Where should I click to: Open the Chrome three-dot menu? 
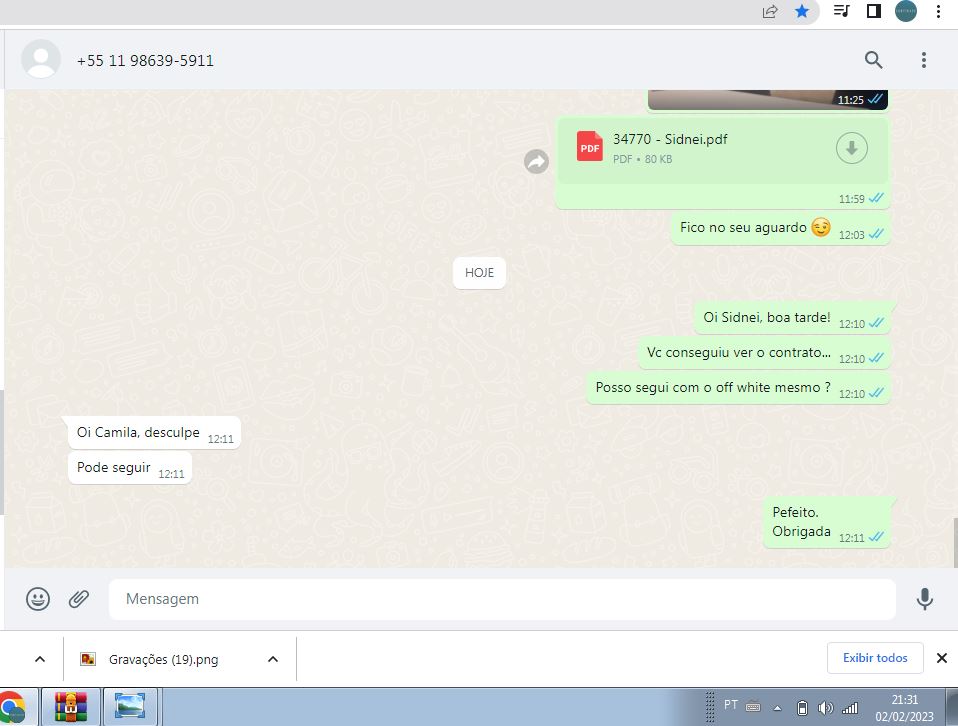[938, 11]
